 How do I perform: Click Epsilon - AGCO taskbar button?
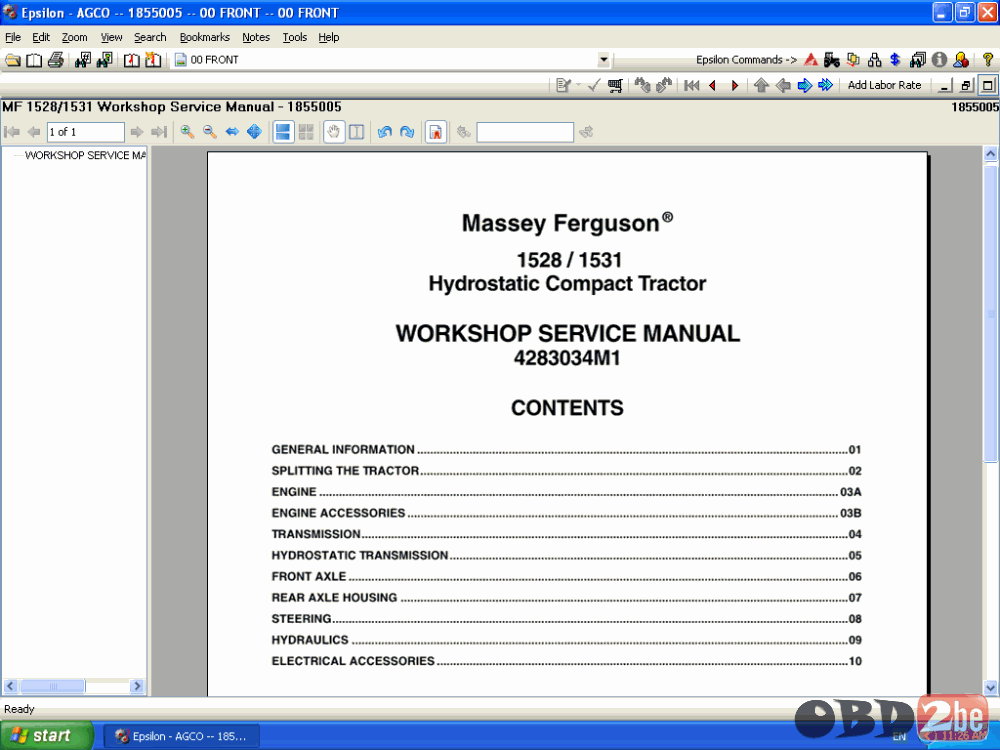[x=181, y=737]
